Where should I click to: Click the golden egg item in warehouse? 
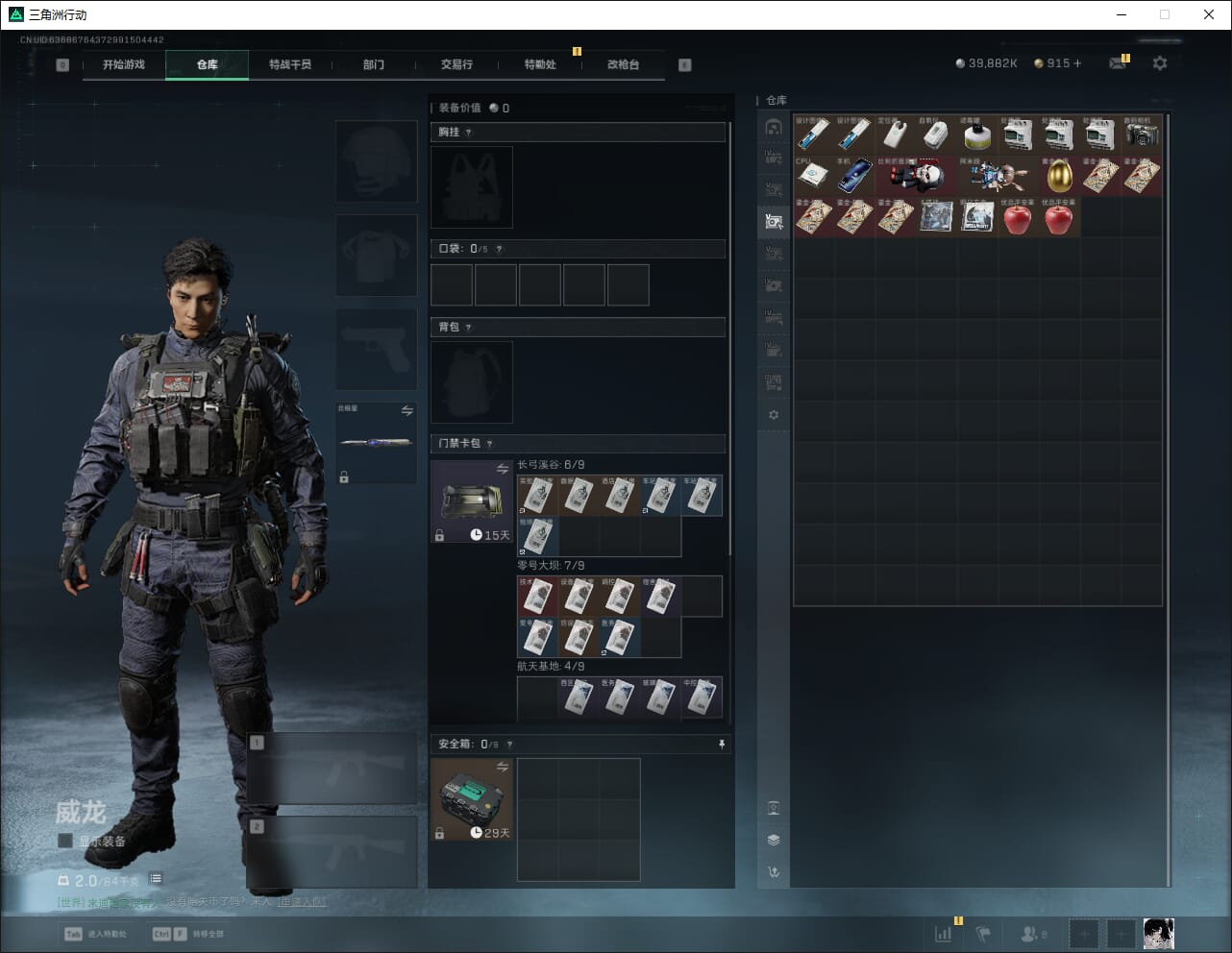[1059, 176]
